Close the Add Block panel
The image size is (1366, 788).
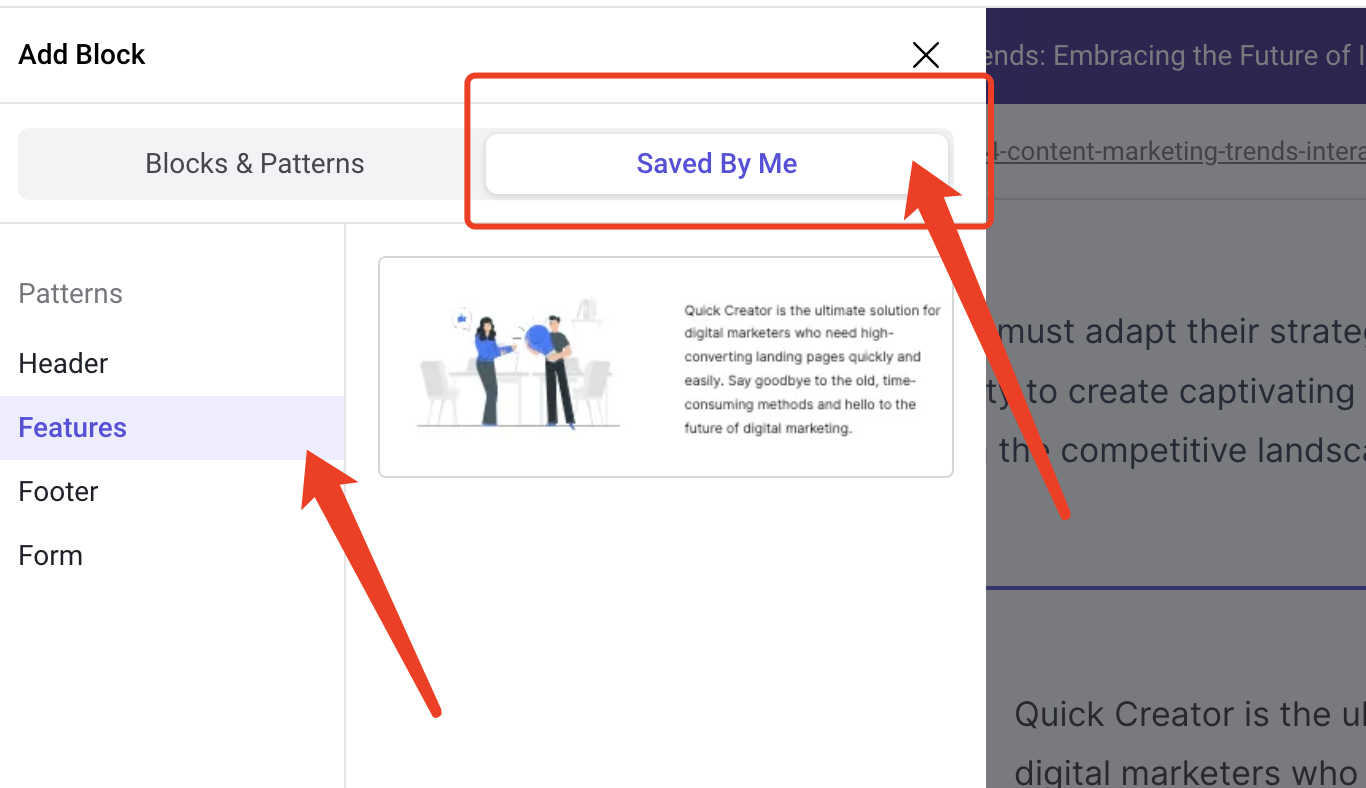pos(926,55)
